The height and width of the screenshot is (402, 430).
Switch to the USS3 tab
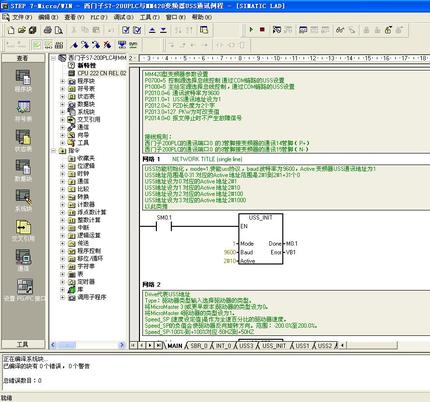[246, 346]
